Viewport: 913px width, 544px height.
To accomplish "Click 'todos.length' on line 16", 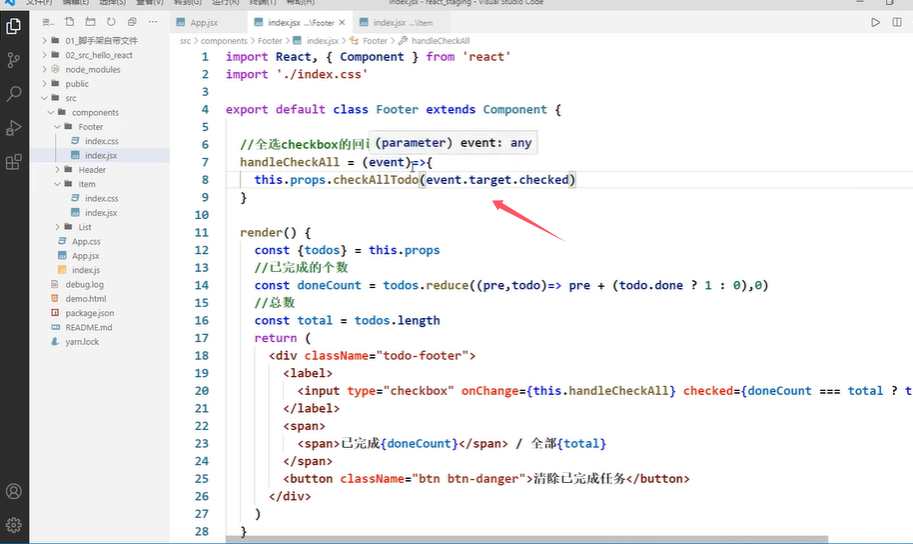I will pyautogui.click(x=397, y=320).
